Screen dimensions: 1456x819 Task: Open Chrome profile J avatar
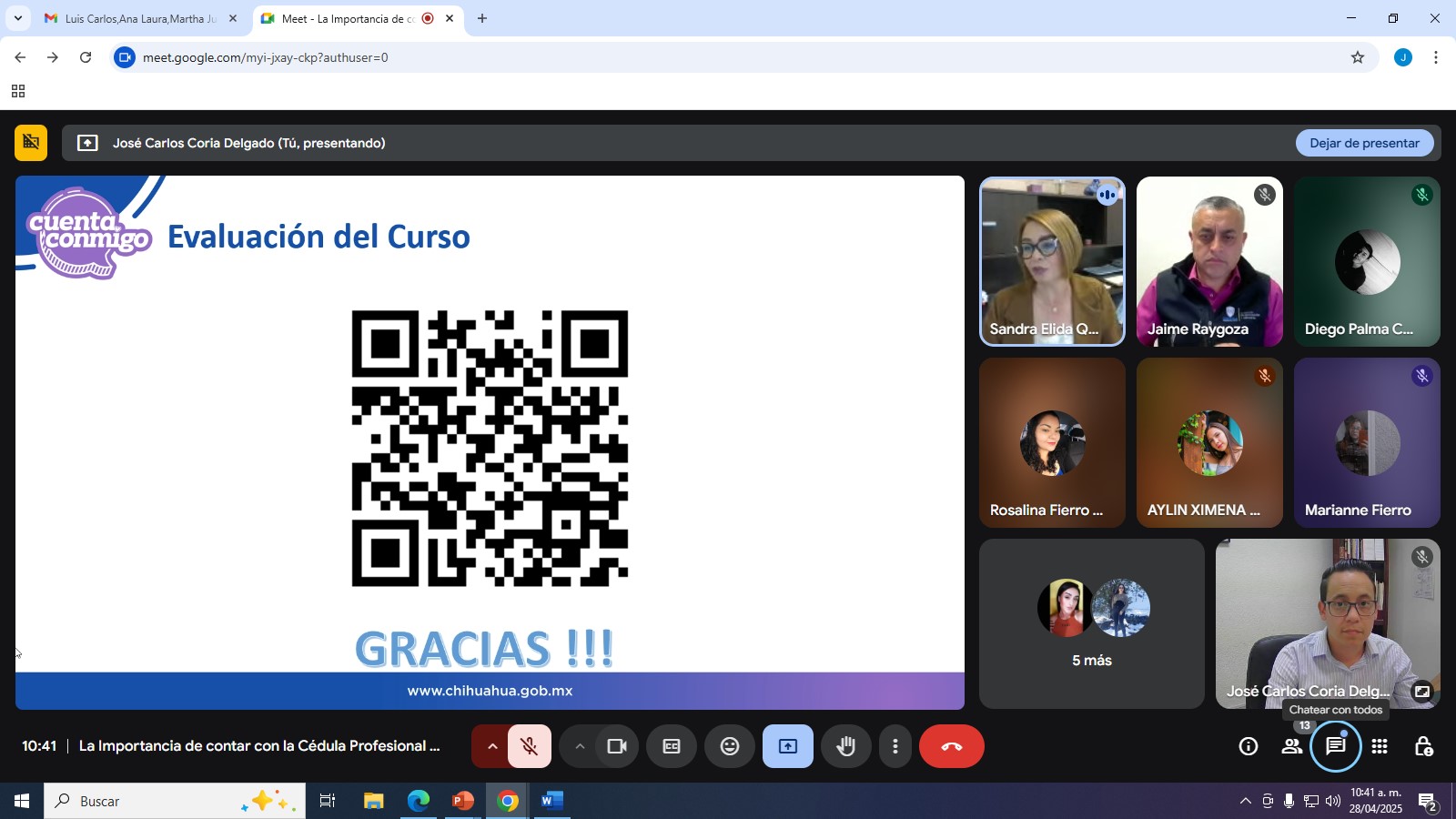1403,57
